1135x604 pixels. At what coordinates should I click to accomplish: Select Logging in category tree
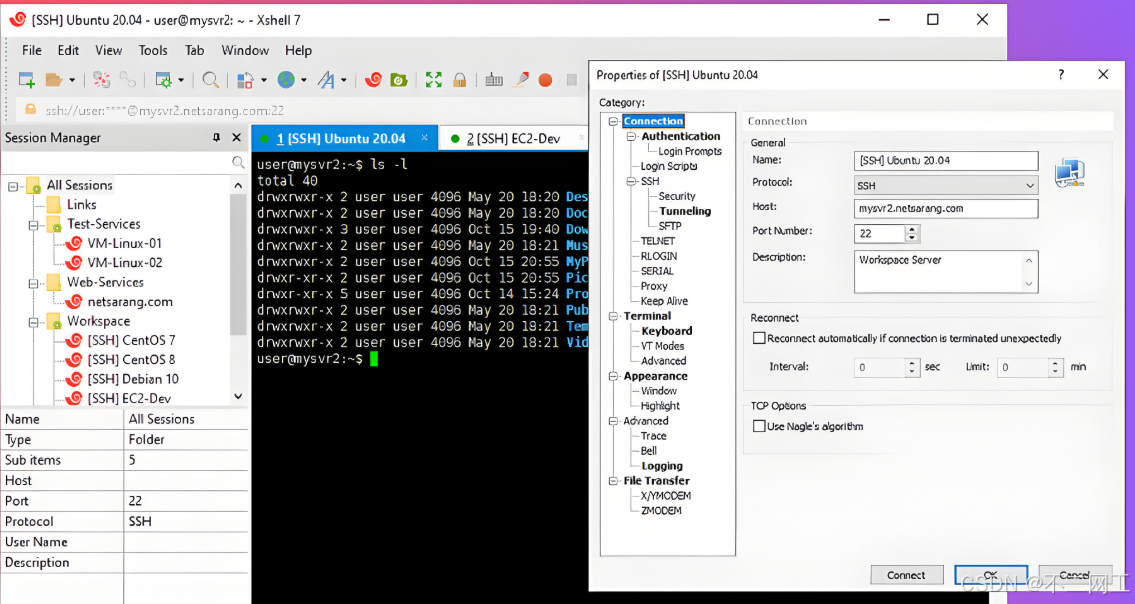tap(662, 466)
